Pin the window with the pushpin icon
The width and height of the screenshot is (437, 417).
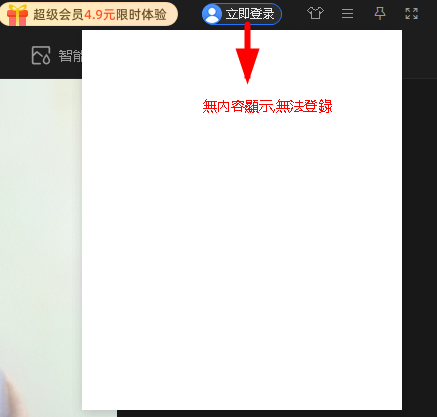(x=380, y=13)
